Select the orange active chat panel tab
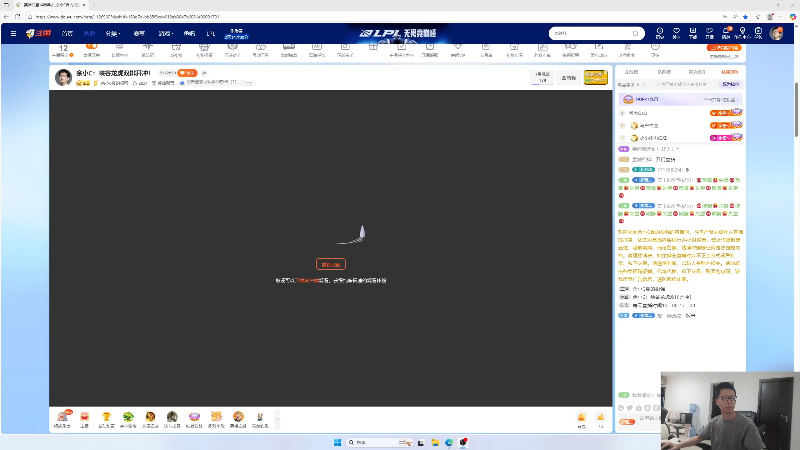Viewport: 800px width, 450px height. (729, 72)
